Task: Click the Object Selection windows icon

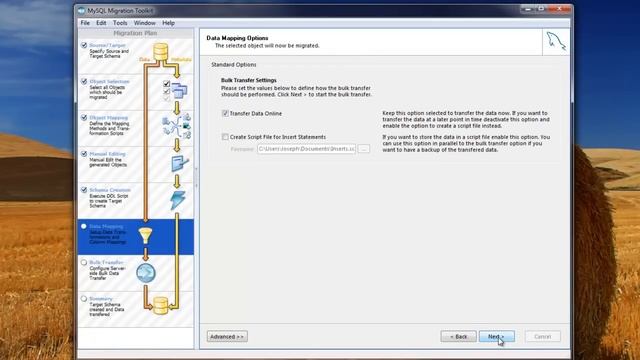Action: pyautogui.click(x=179, y=90)
